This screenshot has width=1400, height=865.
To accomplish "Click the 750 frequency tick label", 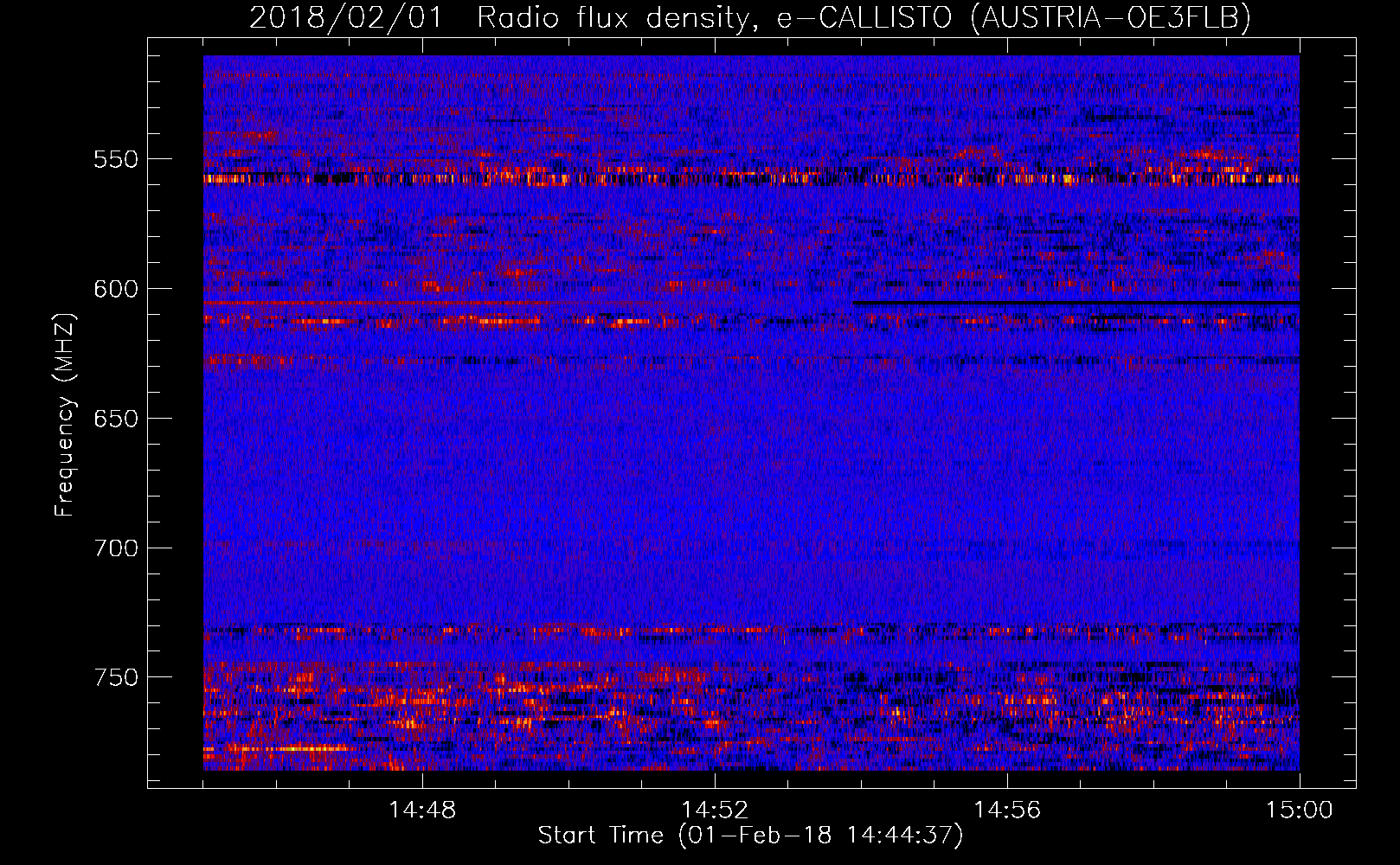I will pyautogui.click(x=116, y=677).
